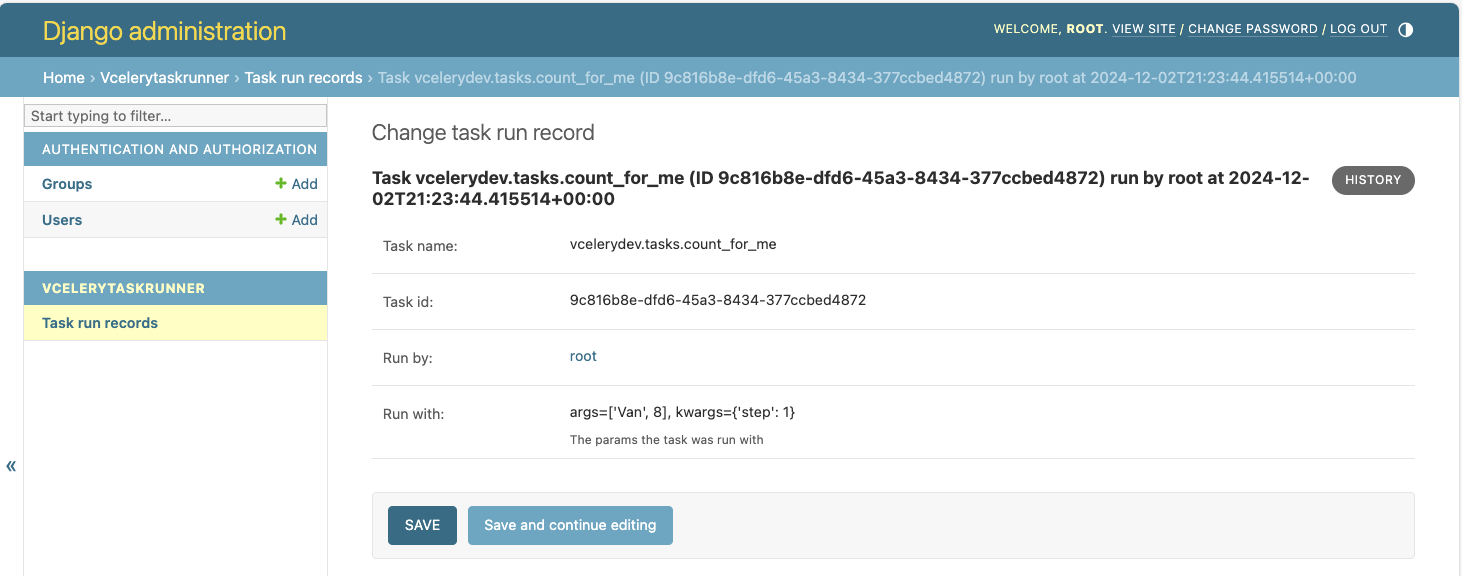
Task: Click the green + Add icon beside Users
Action: tap(296, 220)
